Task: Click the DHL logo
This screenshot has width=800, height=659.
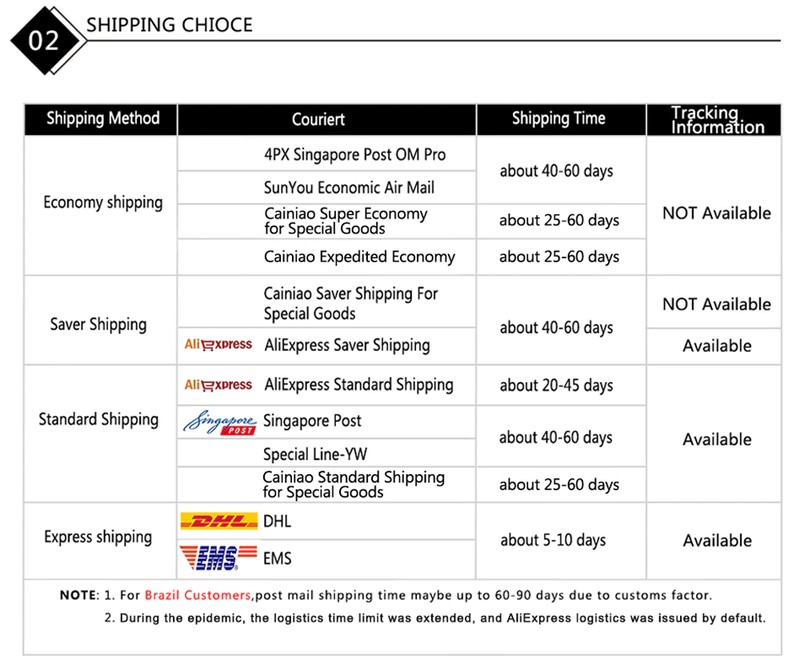Action: click(217, 521)
